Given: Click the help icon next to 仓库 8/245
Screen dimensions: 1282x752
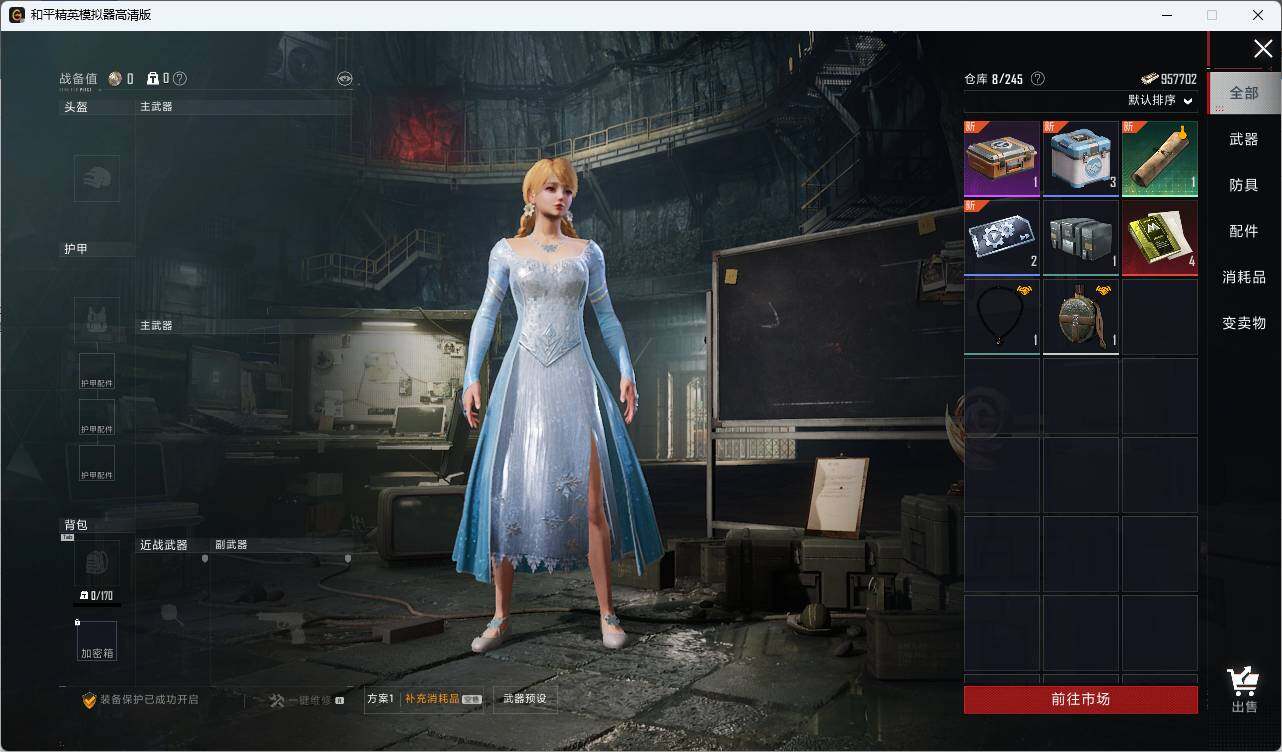Looking at the screenshot, I should tap(1038, 79).
